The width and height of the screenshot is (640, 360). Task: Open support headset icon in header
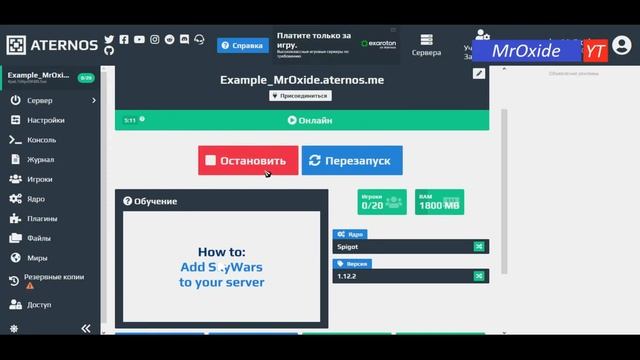[x=199, y=39]
